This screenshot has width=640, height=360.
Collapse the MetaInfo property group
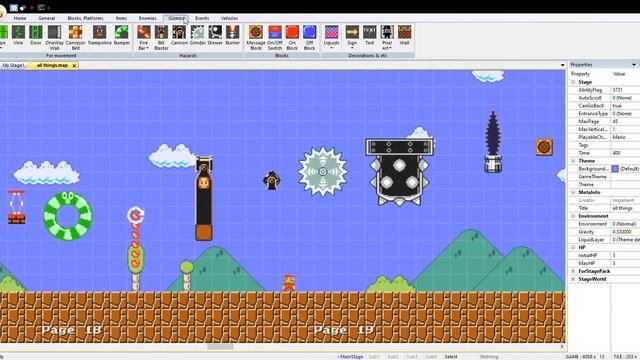pyautogui.click(x=573, y=192)
